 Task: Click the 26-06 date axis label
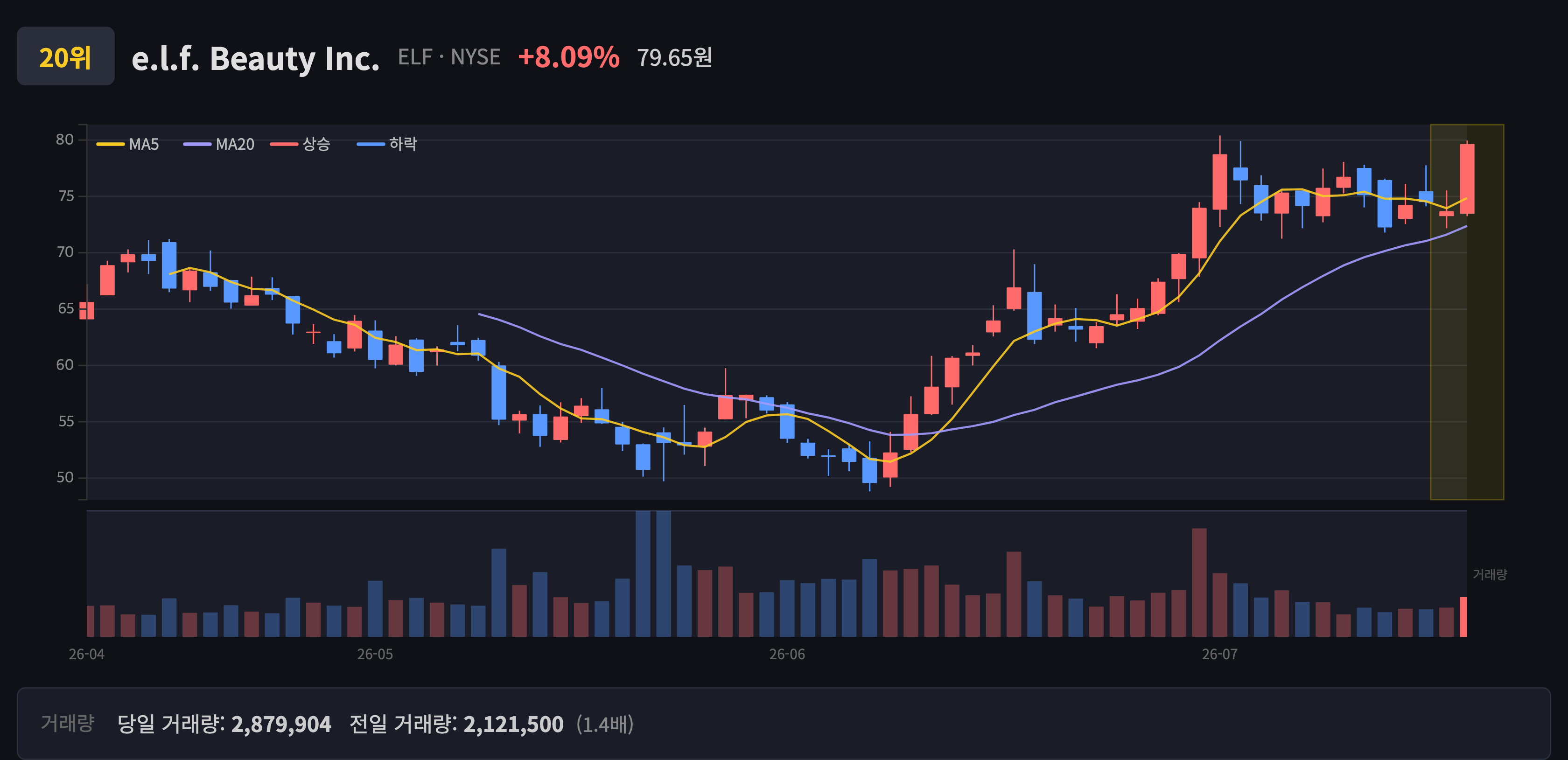787,655
